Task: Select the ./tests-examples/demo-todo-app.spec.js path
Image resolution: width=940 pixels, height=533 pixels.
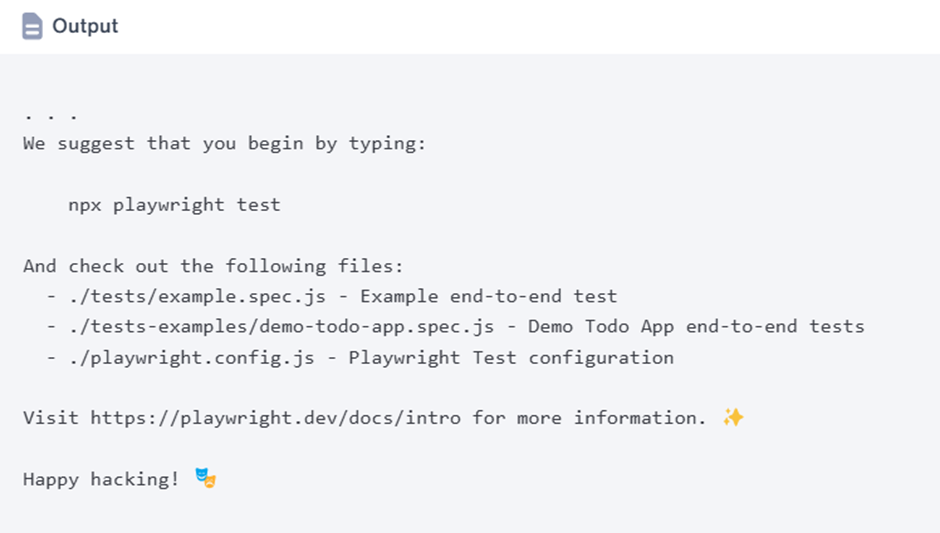Action: (x=280, y=326)
